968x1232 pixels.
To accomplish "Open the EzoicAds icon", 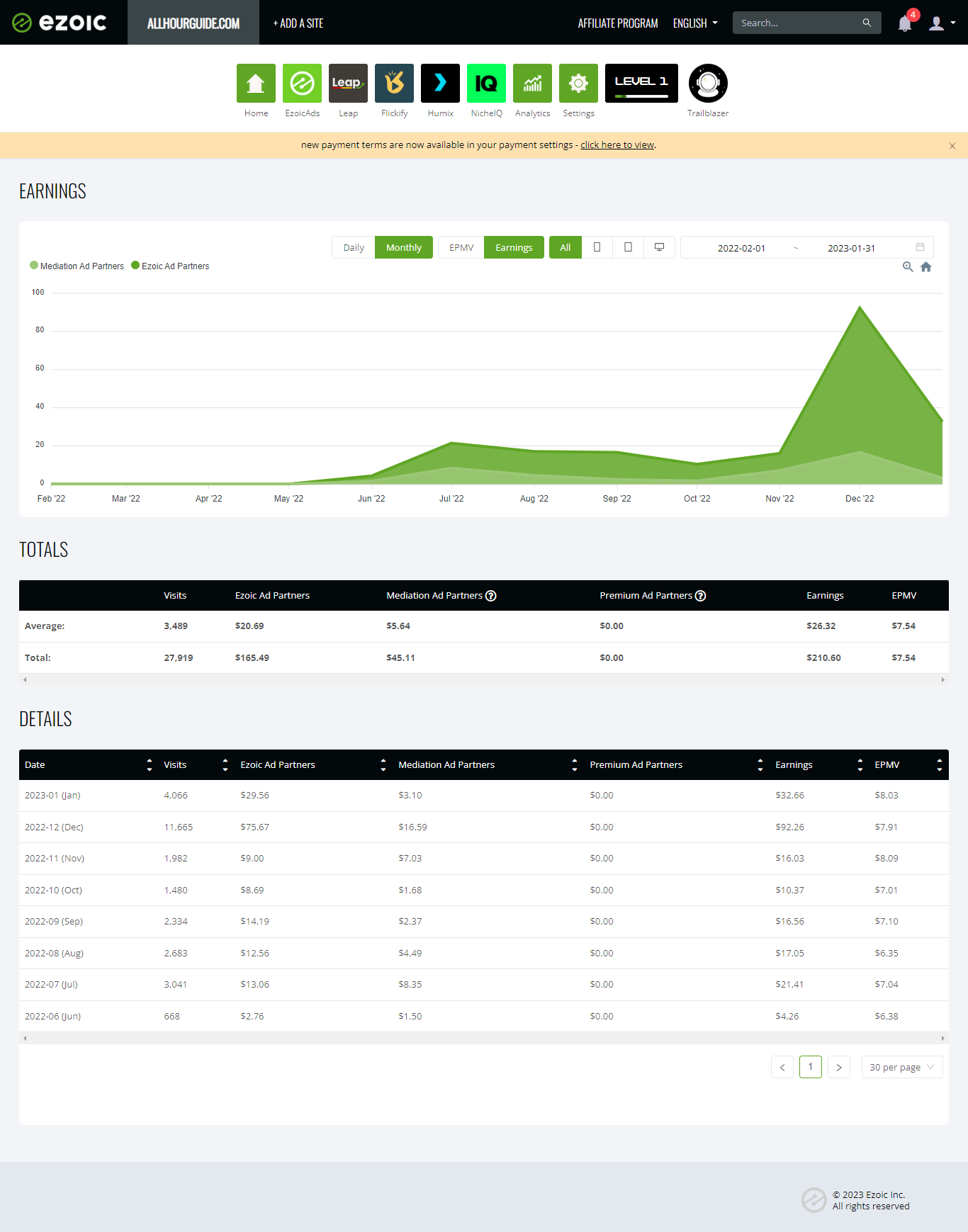I will (x=302, y=83).
